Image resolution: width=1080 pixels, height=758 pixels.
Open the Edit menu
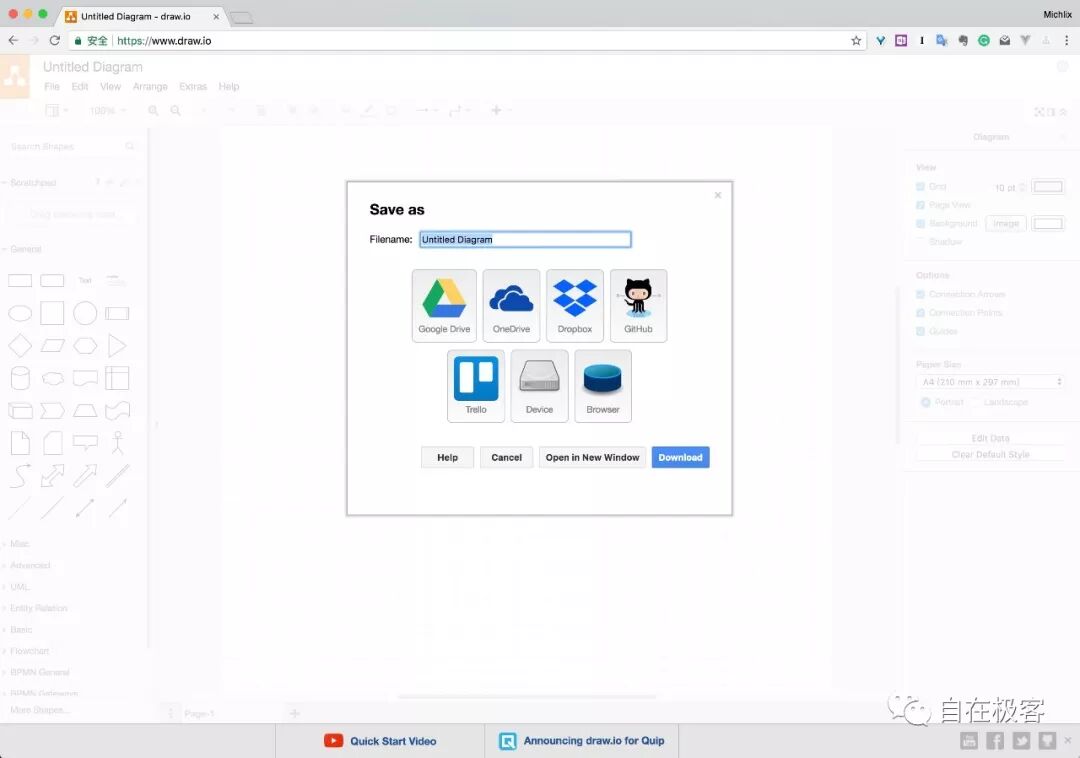pos(80,87)
